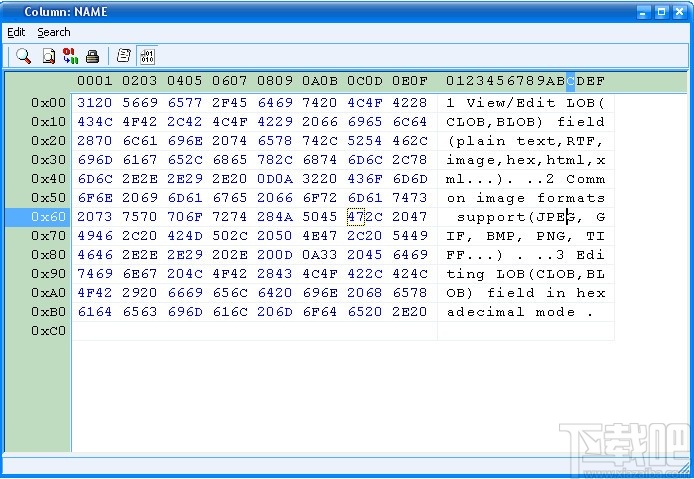This screenshot has width=694, height=479.
Task: Click hex cell 5449
Action: click(x=409, y=236)
